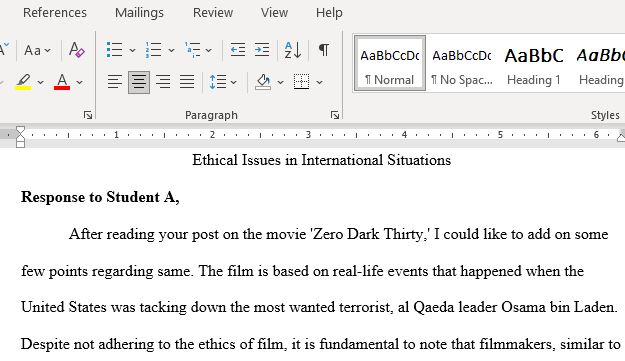Open text highlight color dropdown
The image size is (625, 361).
40,82
